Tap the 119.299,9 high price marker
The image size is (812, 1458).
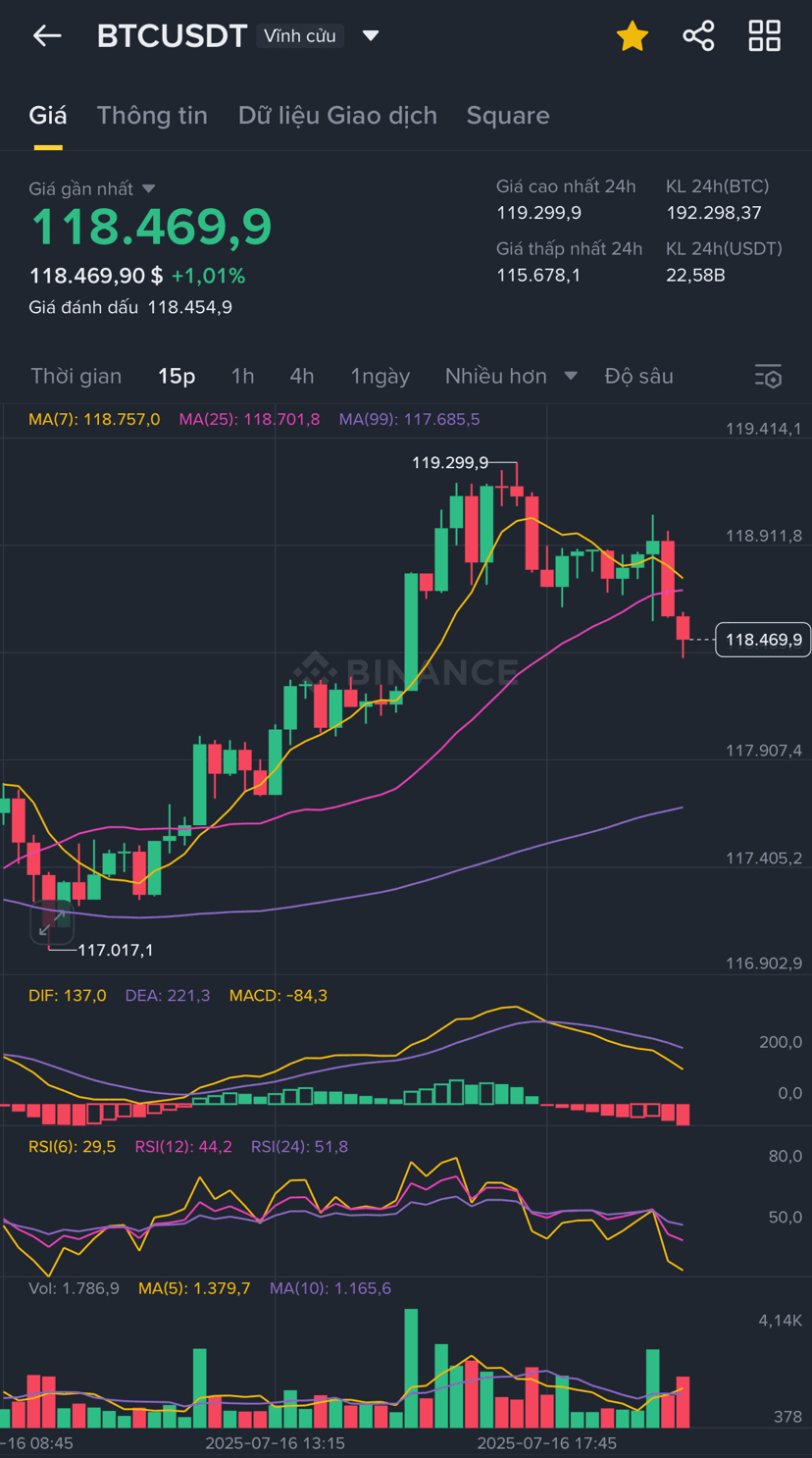[450, 462]
